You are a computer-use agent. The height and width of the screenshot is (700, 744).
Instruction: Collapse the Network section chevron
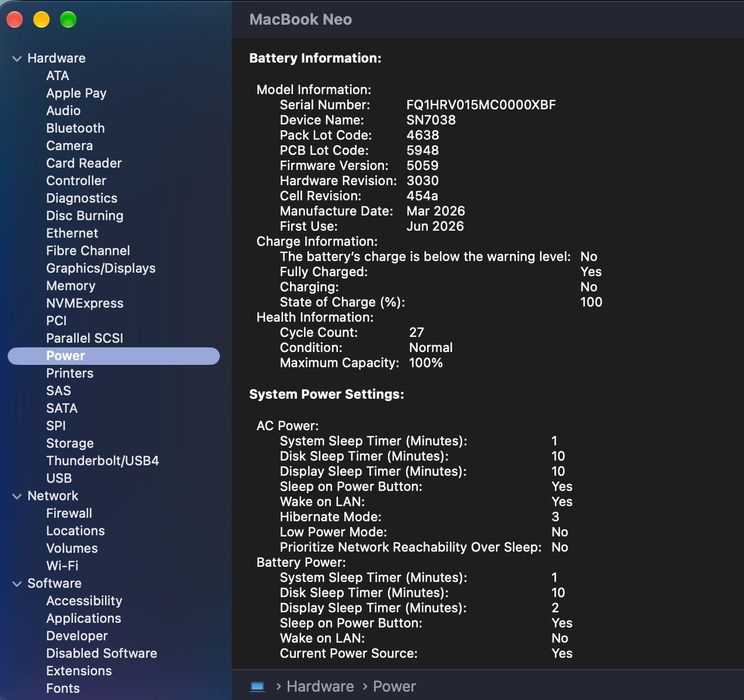coord(17,496)
